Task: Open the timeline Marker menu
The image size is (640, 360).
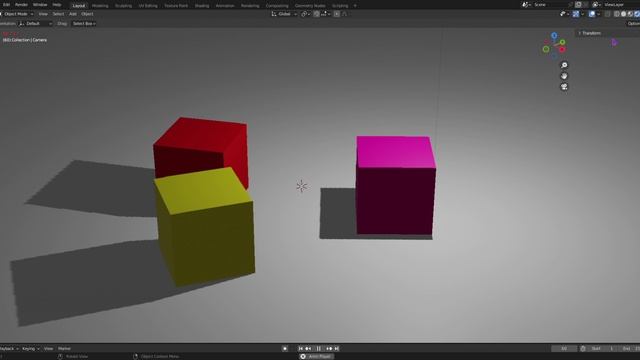Action: 64,349
